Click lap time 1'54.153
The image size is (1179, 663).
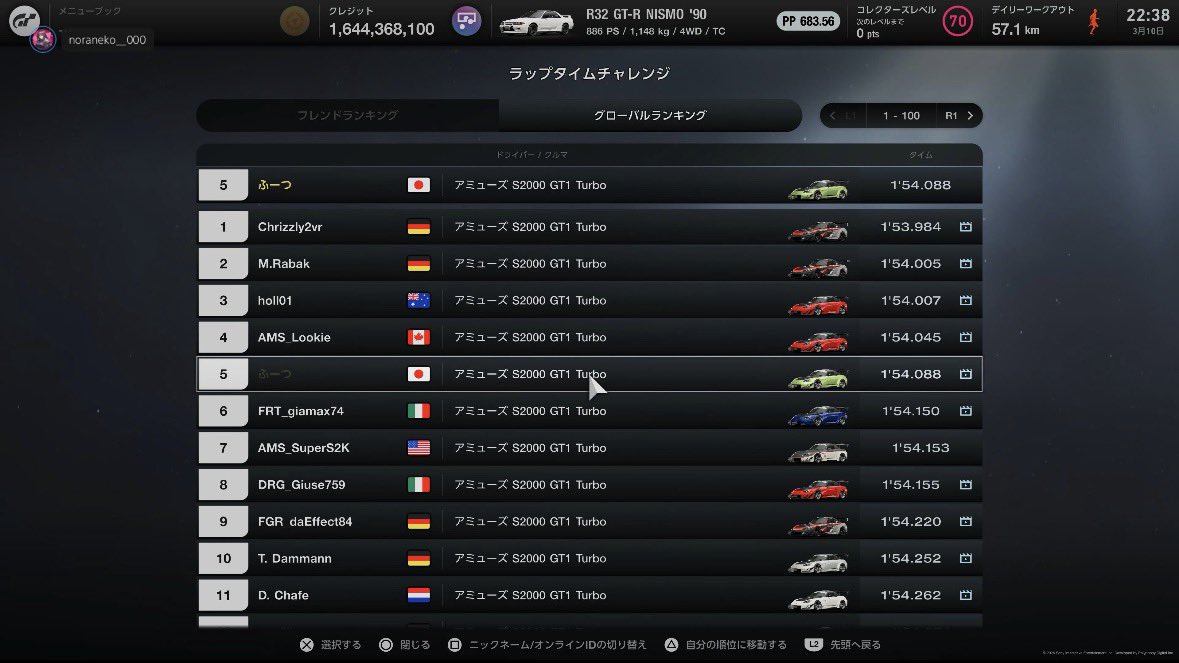(x=920, y=447)
